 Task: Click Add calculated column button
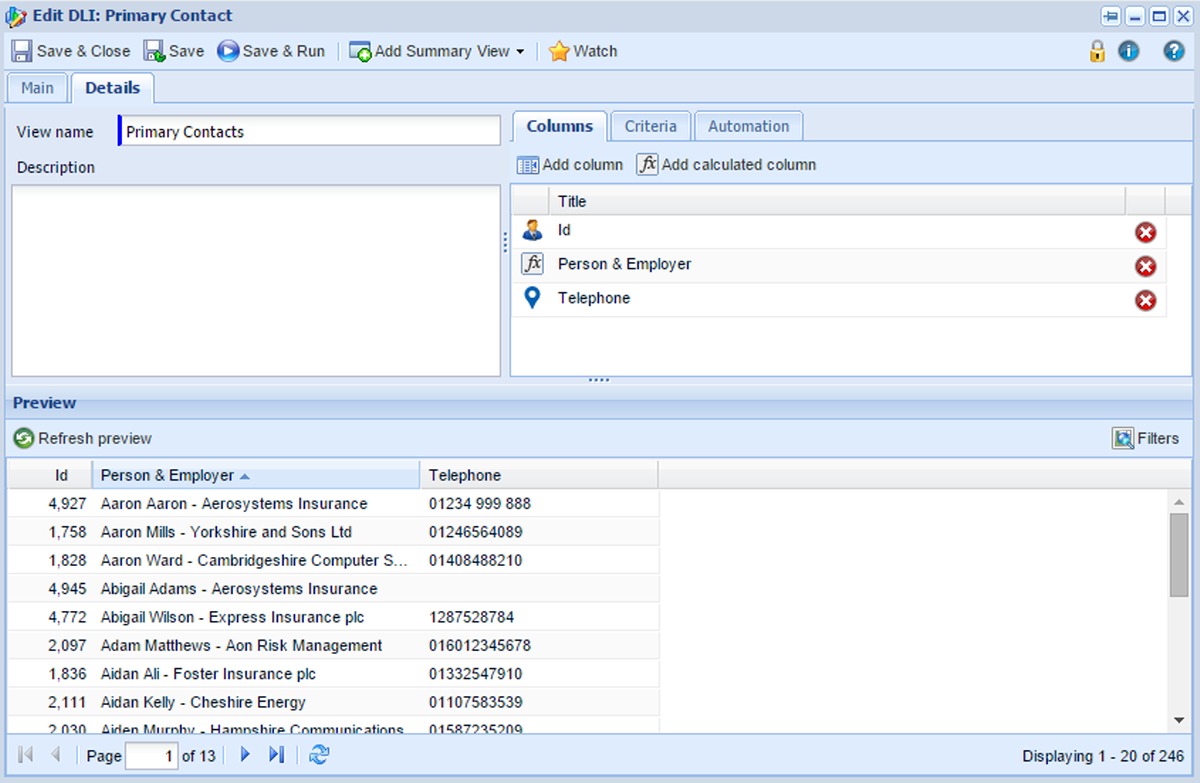pyautogui.click(x=727, y=165)
